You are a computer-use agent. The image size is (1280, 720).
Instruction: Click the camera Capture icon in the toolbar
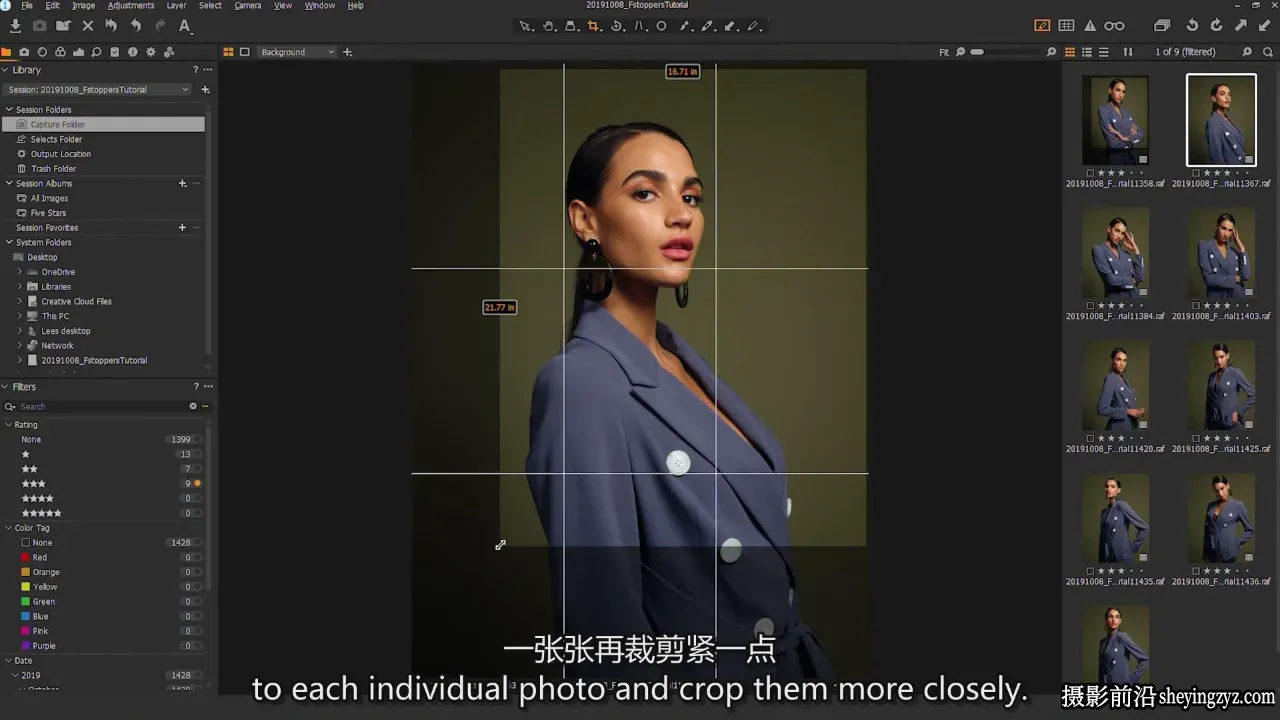[39, 26]
